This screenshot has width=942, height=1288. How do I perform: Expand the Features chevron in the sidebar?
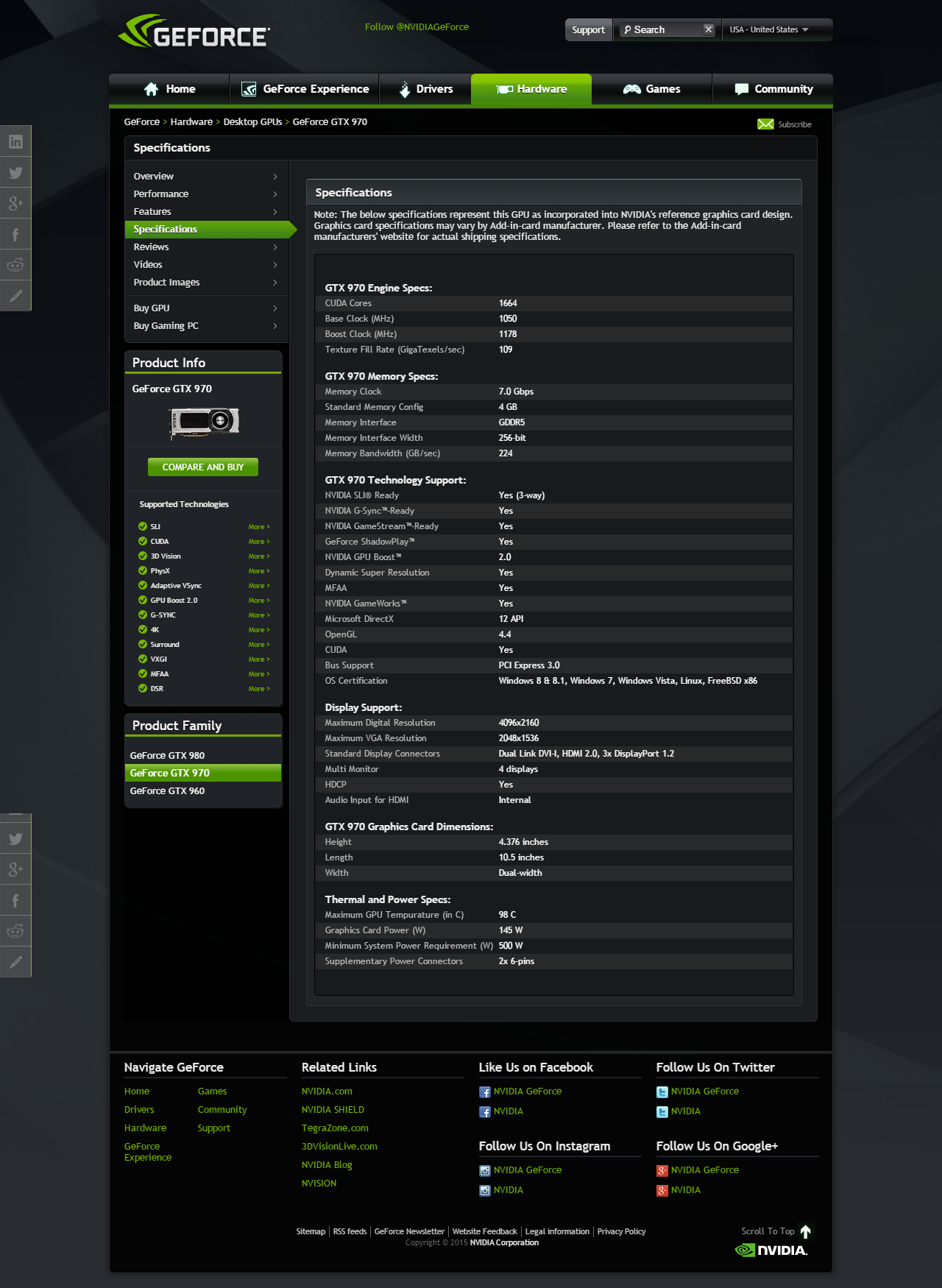click(275, 212)
